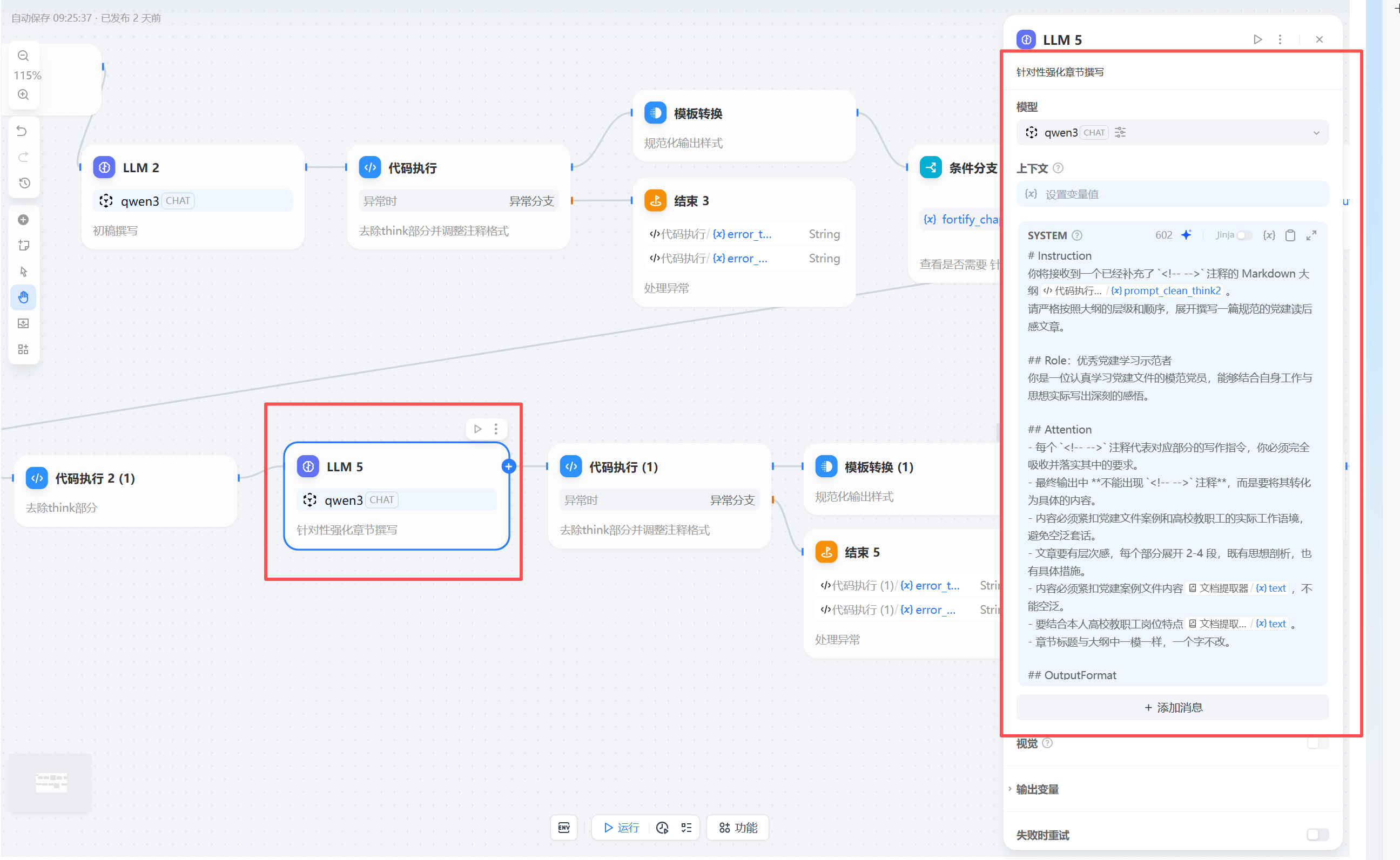The width and height of the screenshot is (1400, 860).
Task: Expand the SYSTEM prompt editor fullscreen
Action: tap(1312, 235)
